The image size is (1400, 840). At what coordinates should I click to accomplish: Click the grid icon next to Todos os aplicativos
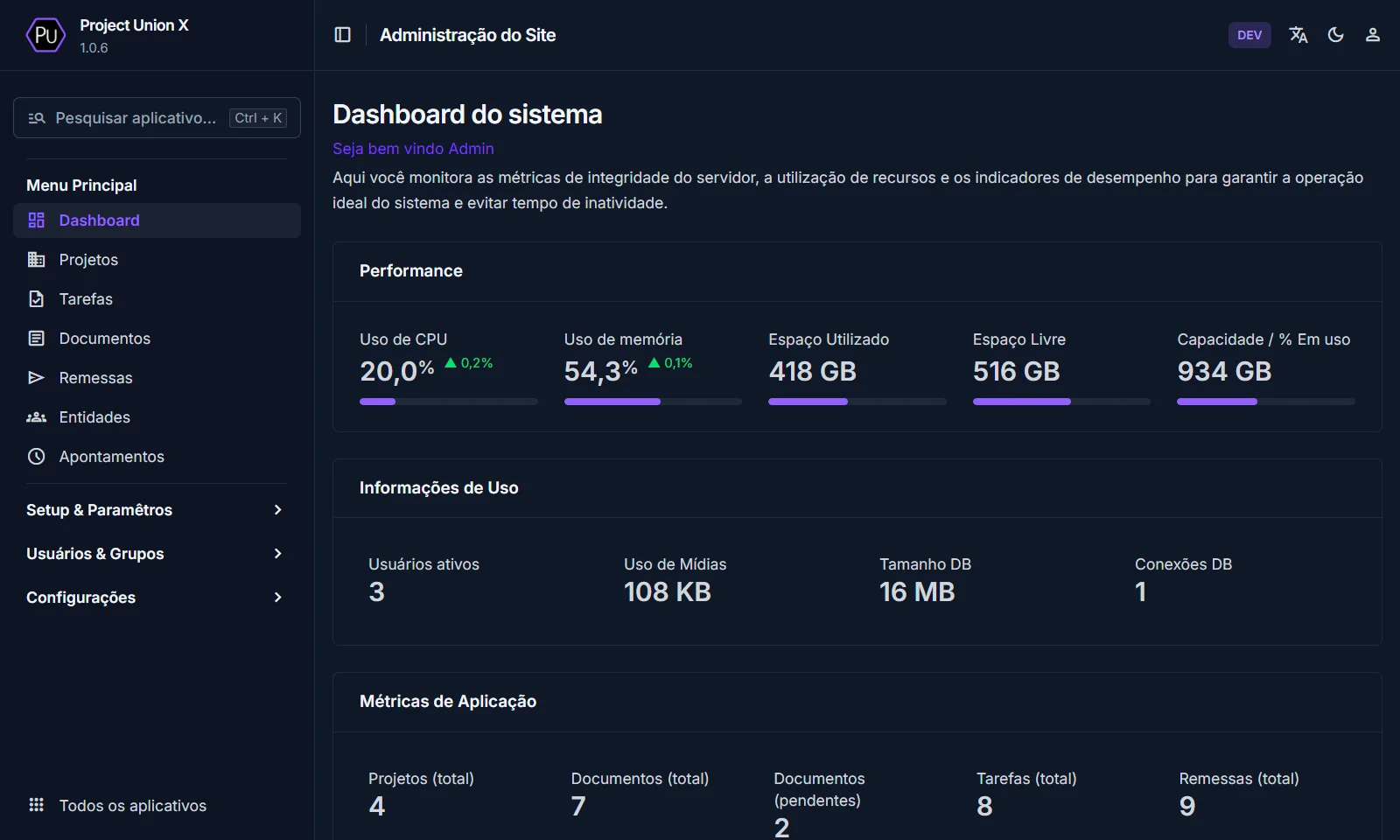tap(36, 805)
